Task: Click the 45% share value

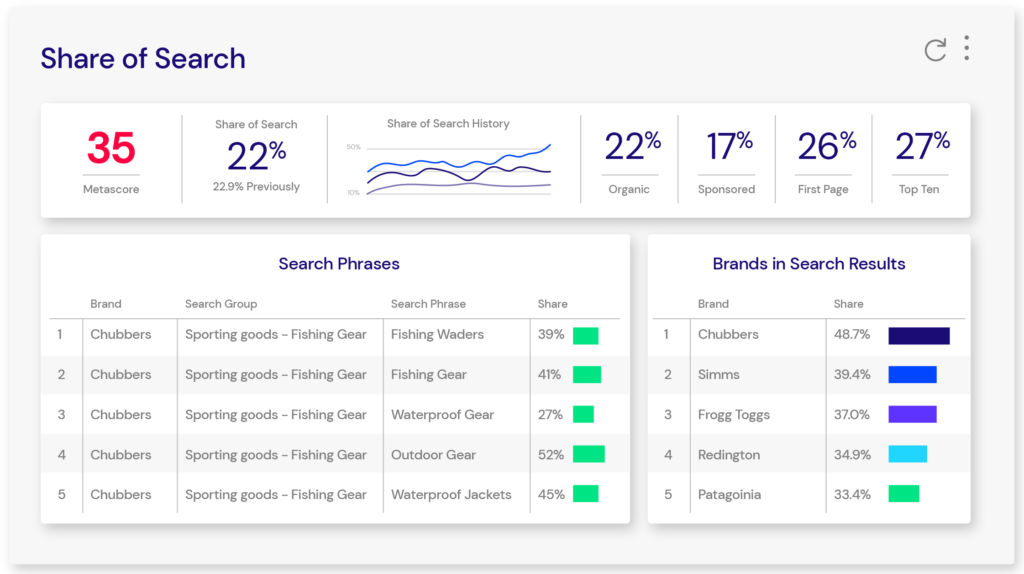Action: [551, 494]
